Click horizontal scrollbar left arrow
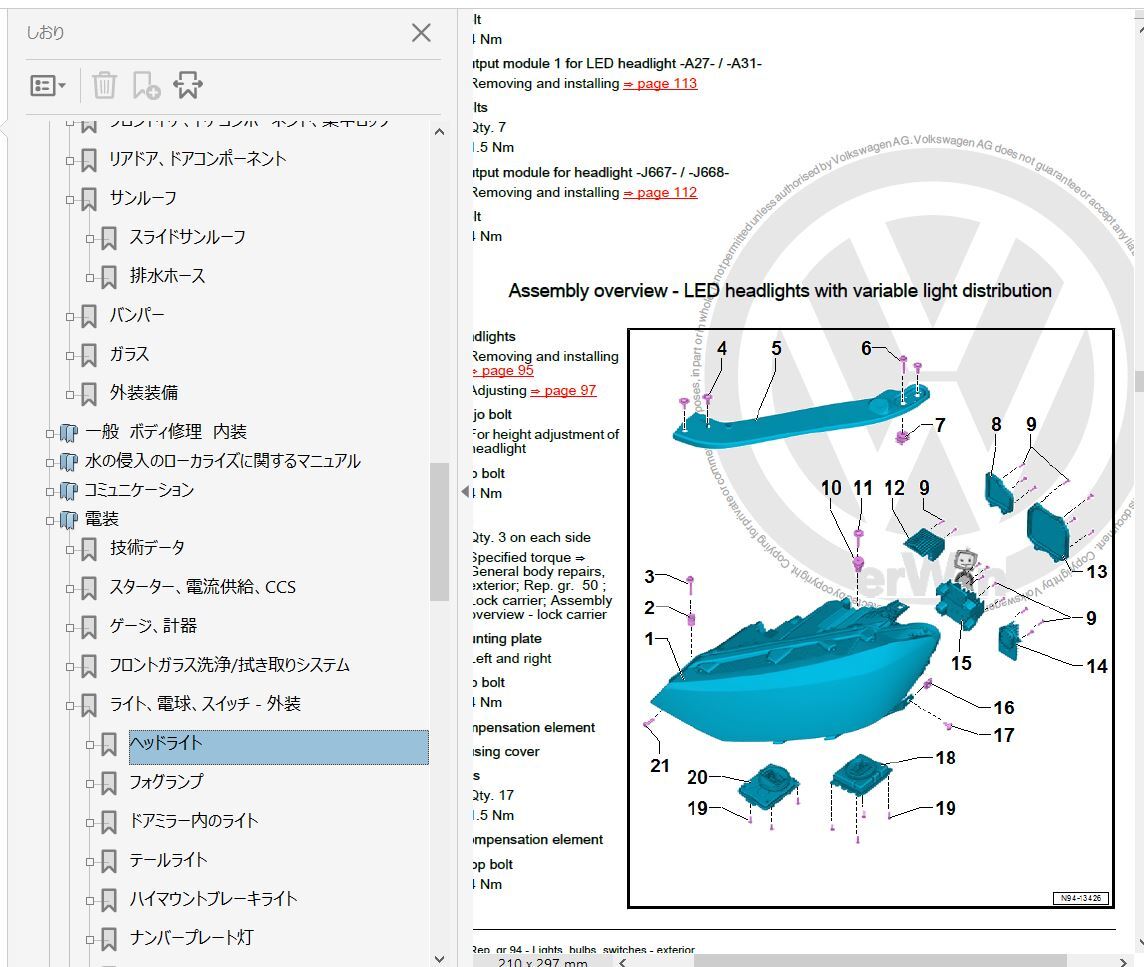The image size is (1144, 967). coord(622,961)
